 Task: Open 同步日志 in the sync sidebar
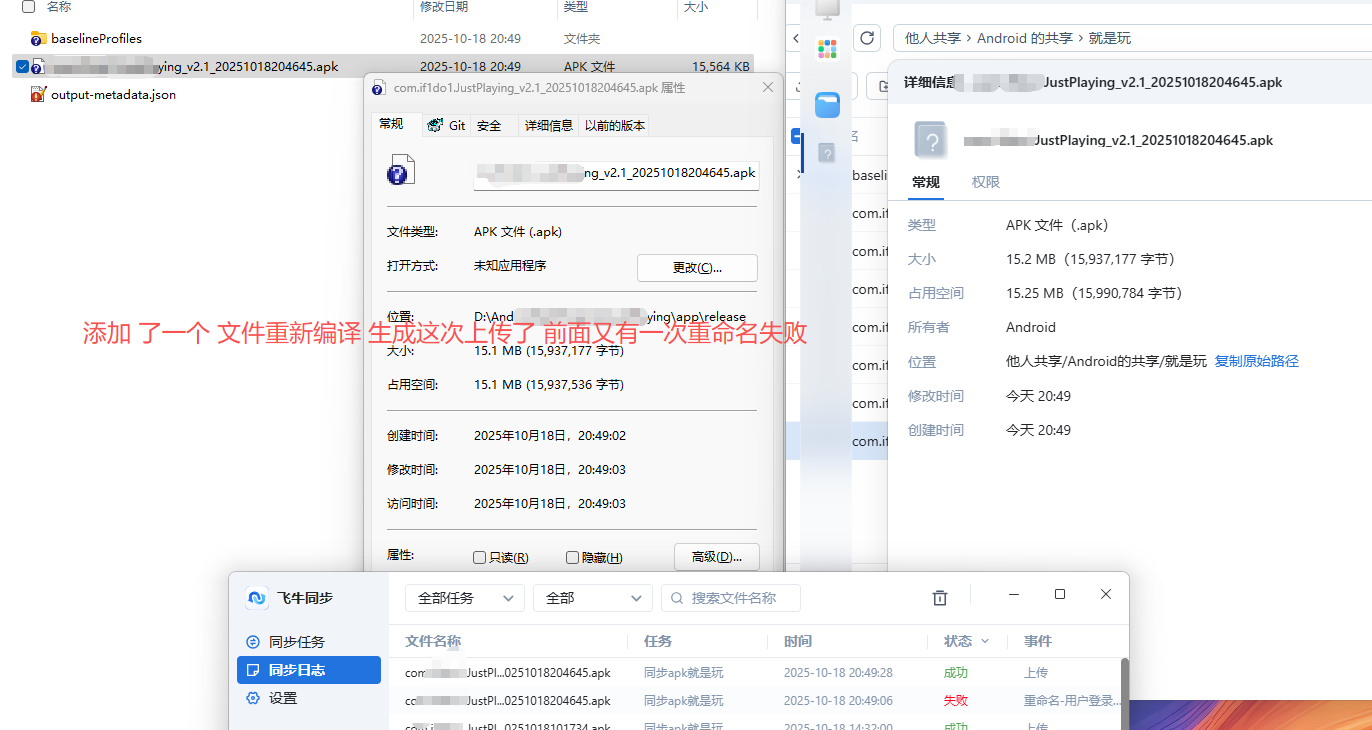[309, 670]
